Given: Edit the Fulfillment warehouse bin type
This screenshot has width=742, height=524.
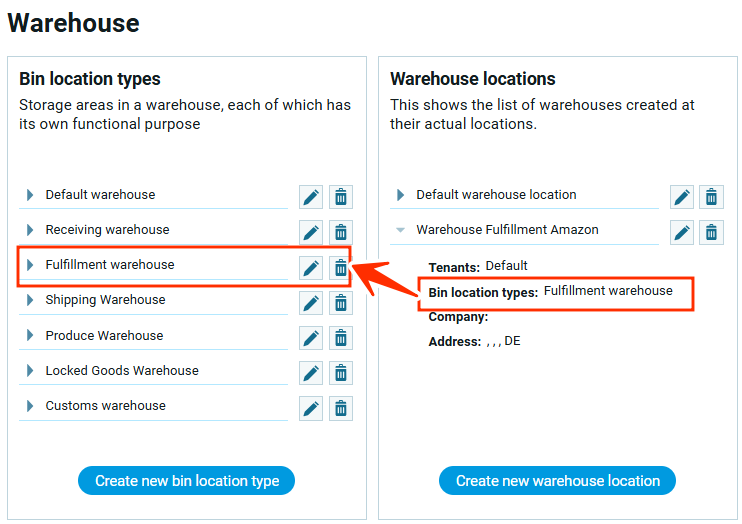Looking at the screenshot, I should (311, 268).
